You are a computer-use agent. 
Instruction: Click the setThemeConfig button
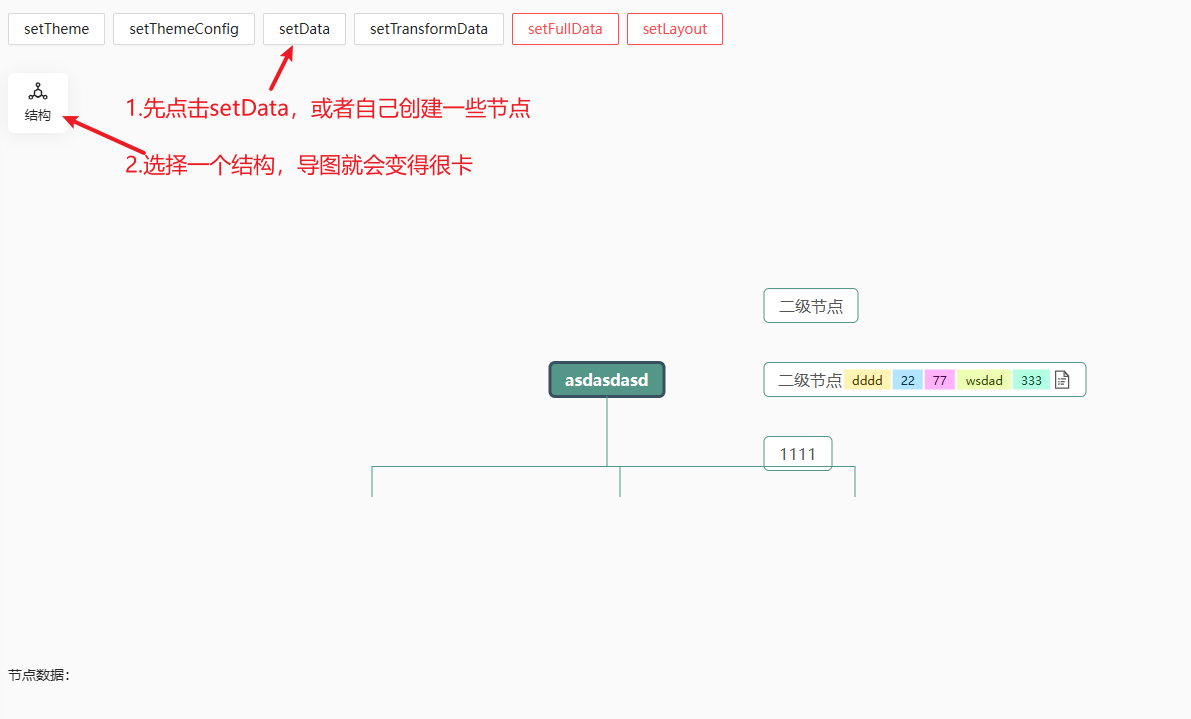(x=184, y=29)
